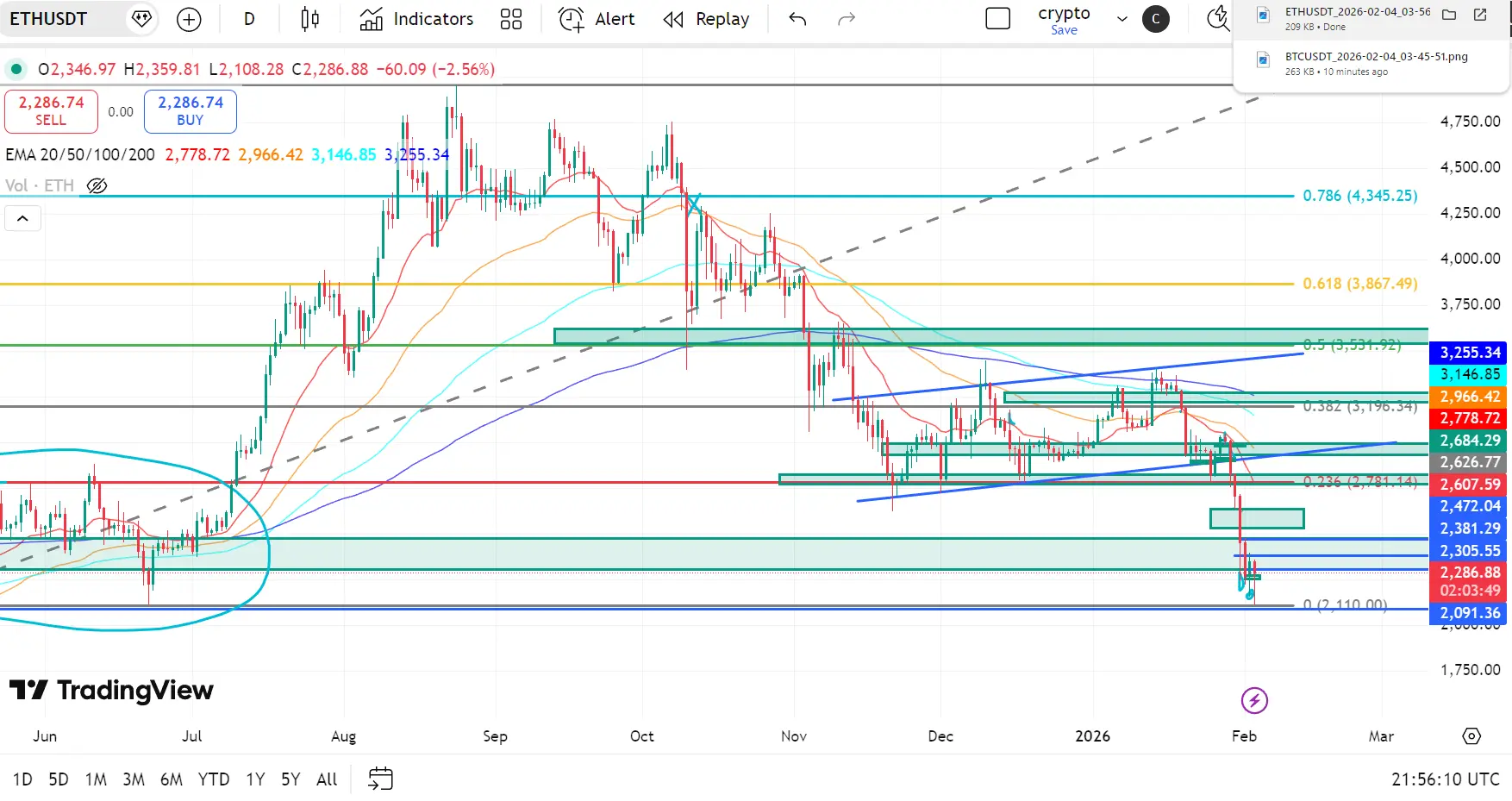1512x801 pixels.
Task: Open the indicator templates grid icon
Action: click(511, 19)
